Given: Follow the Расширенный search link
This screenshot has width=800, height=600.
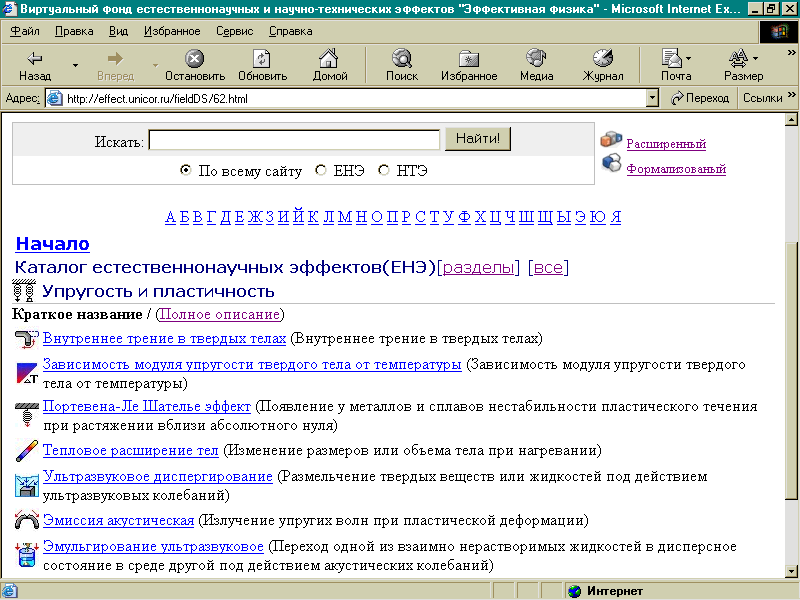Looking at the screenshot, I should tap(666, 144).
